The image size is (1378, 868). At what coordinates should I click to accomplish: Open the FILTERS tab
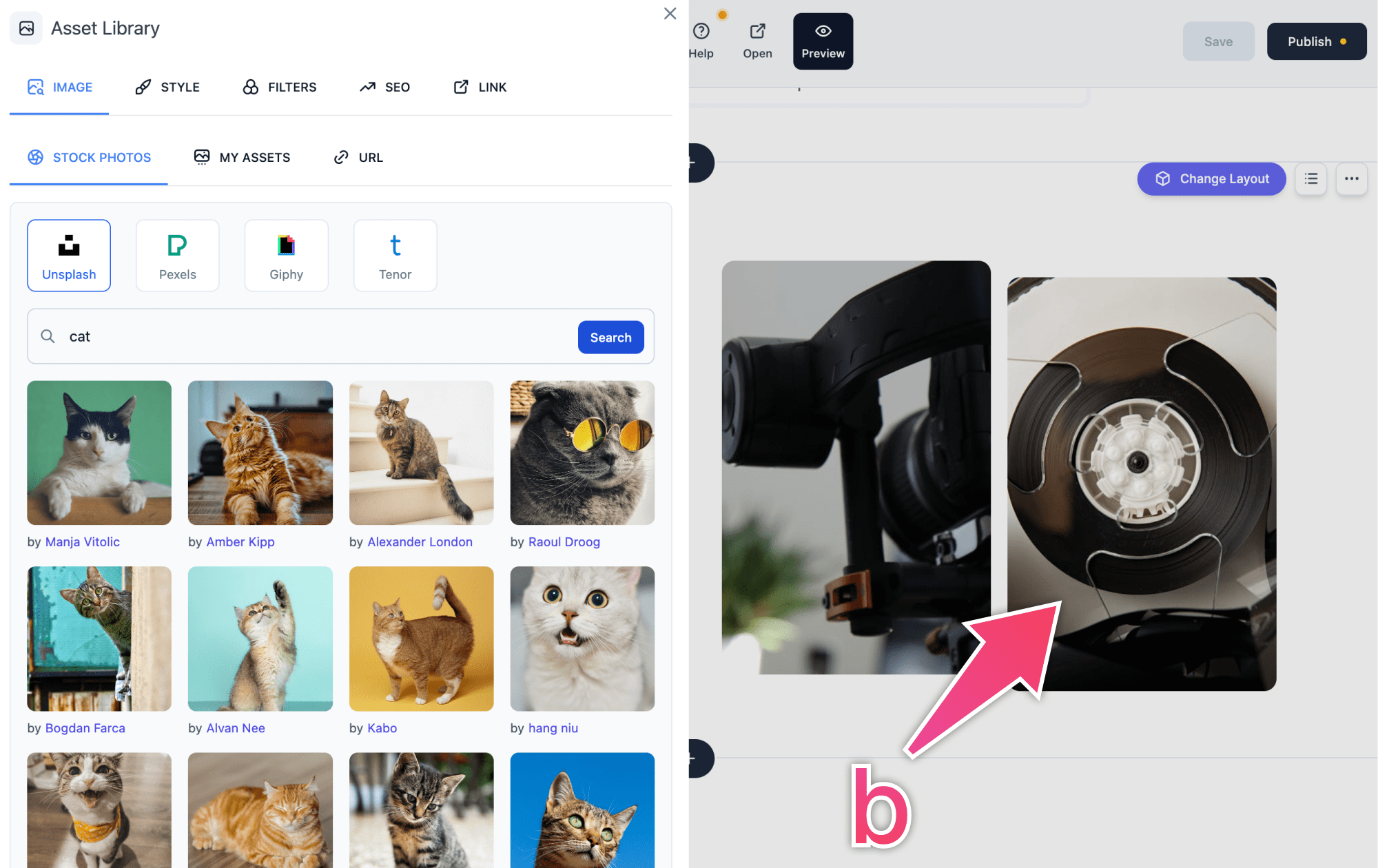tap(280, 87)
